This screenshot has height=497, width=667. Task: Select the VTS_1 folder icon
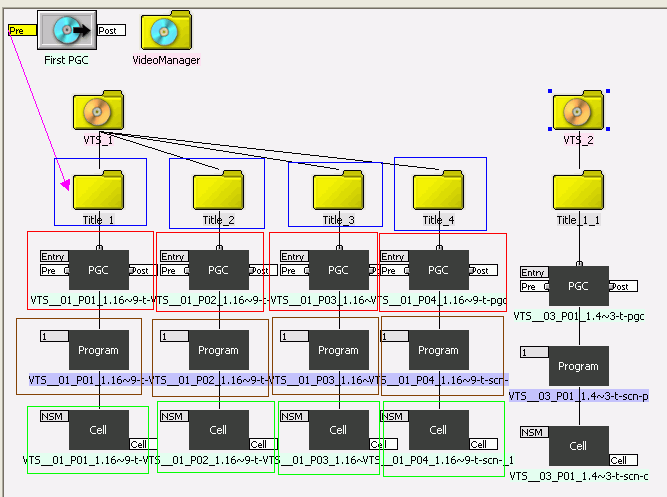(x=98, y=110)
